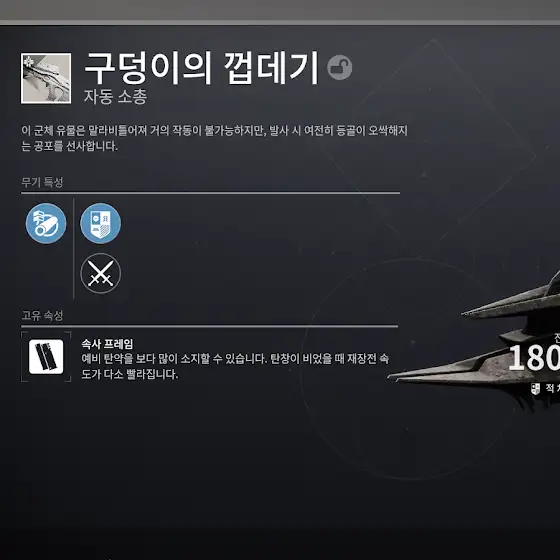Select the 고유 속성 section header
Screen dimensions: 560x560
click(x=42, y=315)
